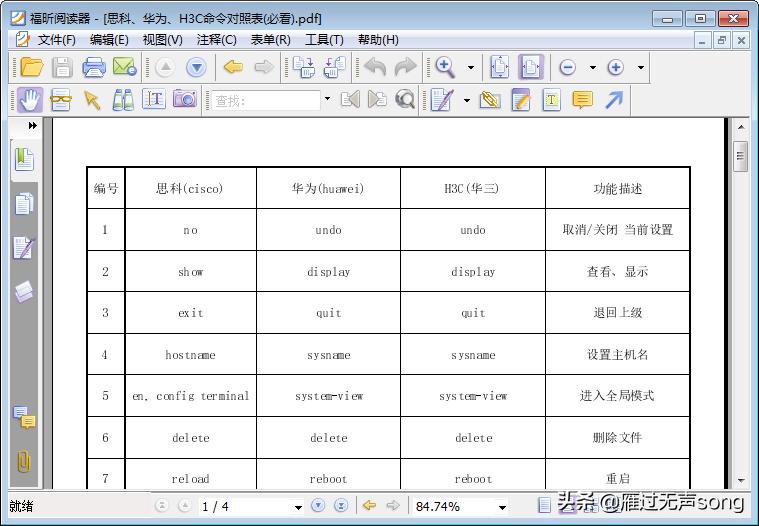Click the vertical scrollbar thumb
This screenshot has height=526, width=759.
741,156
